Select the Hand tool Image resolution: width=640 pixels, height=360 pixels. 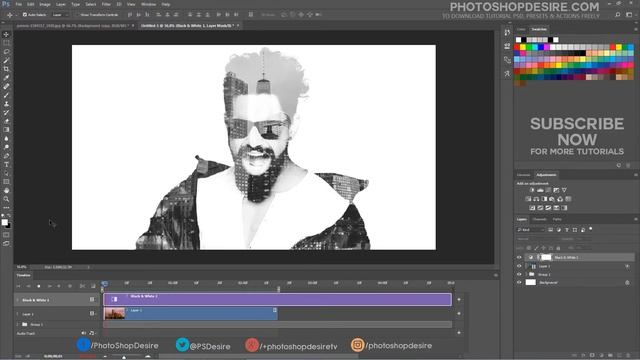6,191
